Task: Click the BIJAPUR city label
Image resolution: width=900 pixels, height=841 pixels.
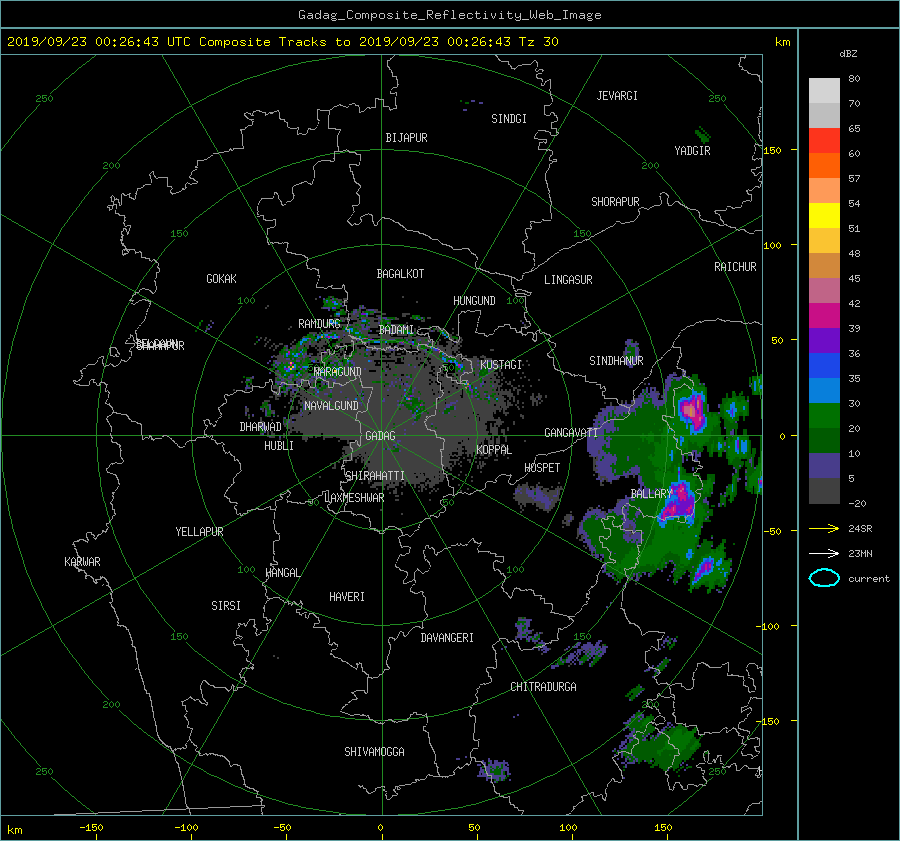Action: [406, 138]
